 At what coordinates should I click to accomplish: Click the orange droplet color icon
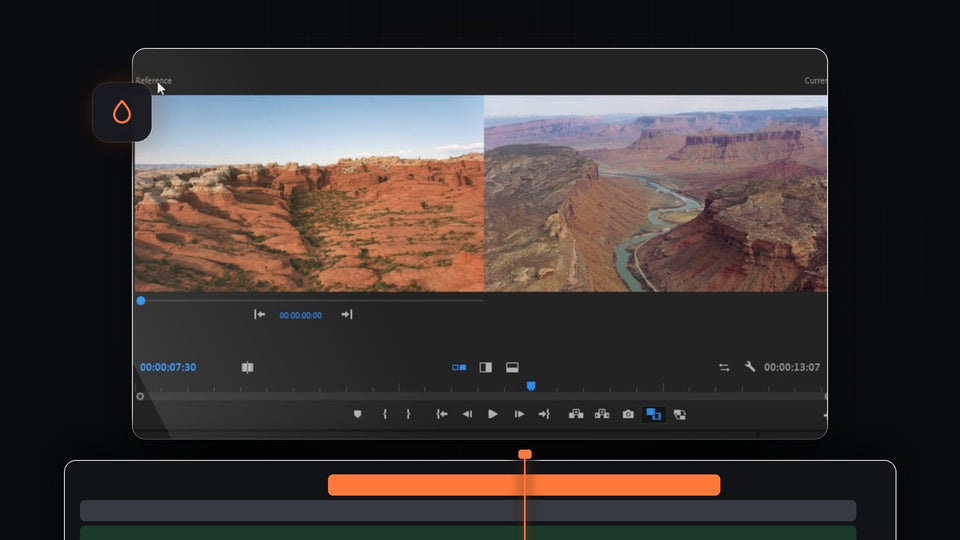[122, 112]
